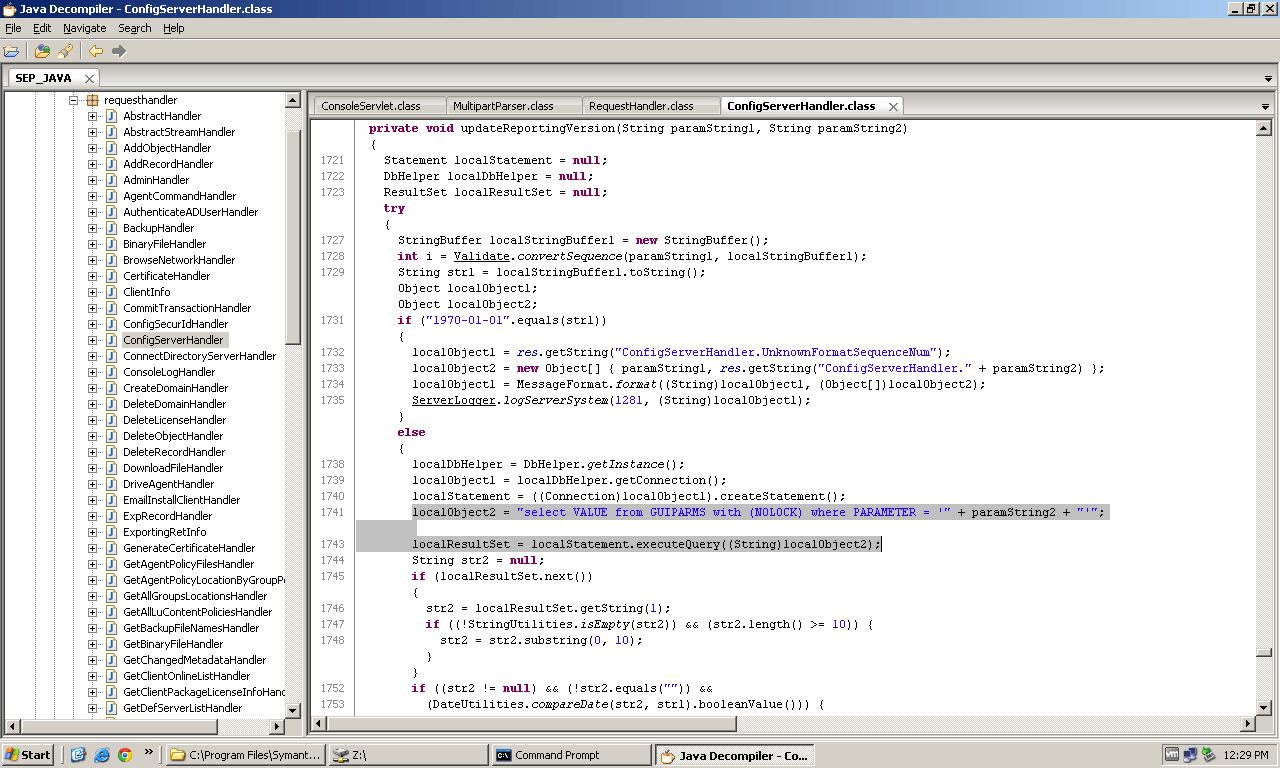Select GenerateCertificateHandler in the tree

(189, 548)
